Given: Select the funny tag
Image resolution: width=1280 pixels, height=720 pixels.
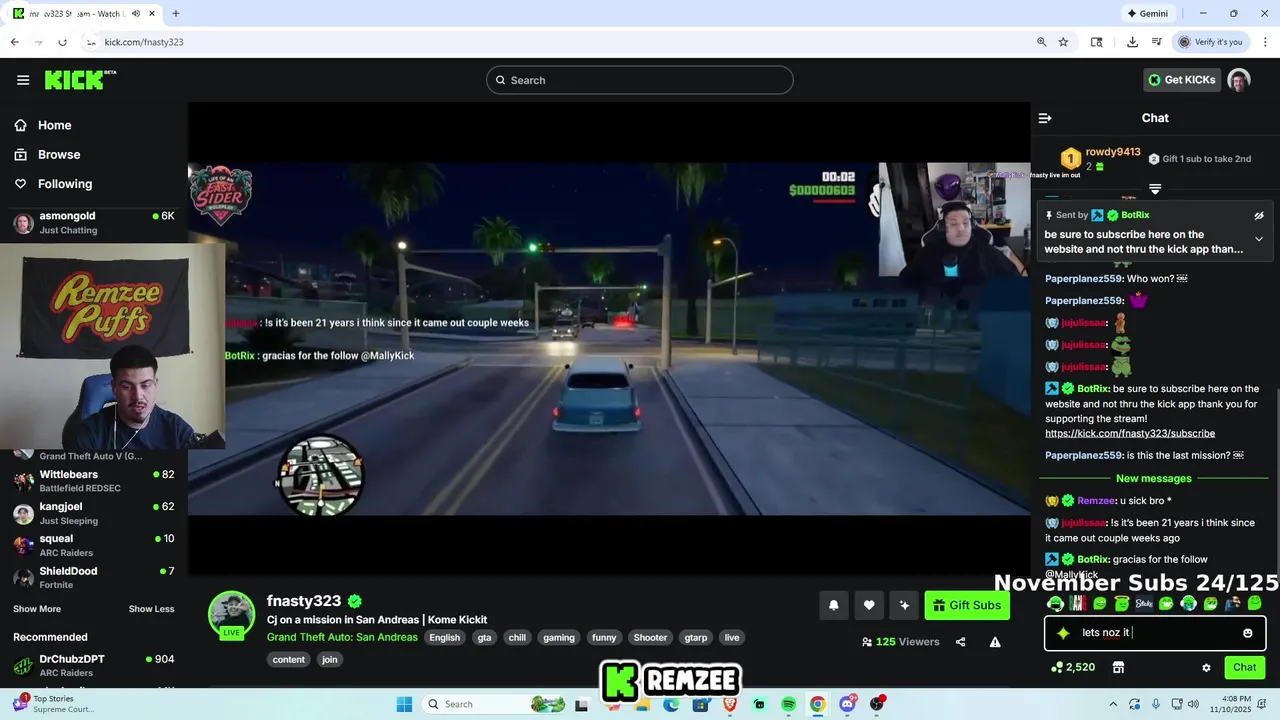Looking at the screenshot, I should coord(604,637).
